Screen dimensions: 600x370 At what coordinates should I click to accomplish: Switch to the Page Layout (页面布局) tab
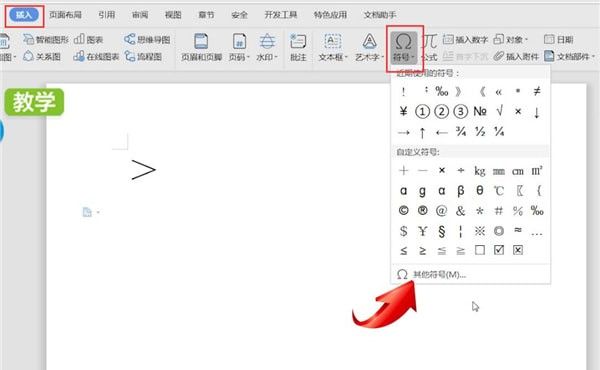(65, 15)
